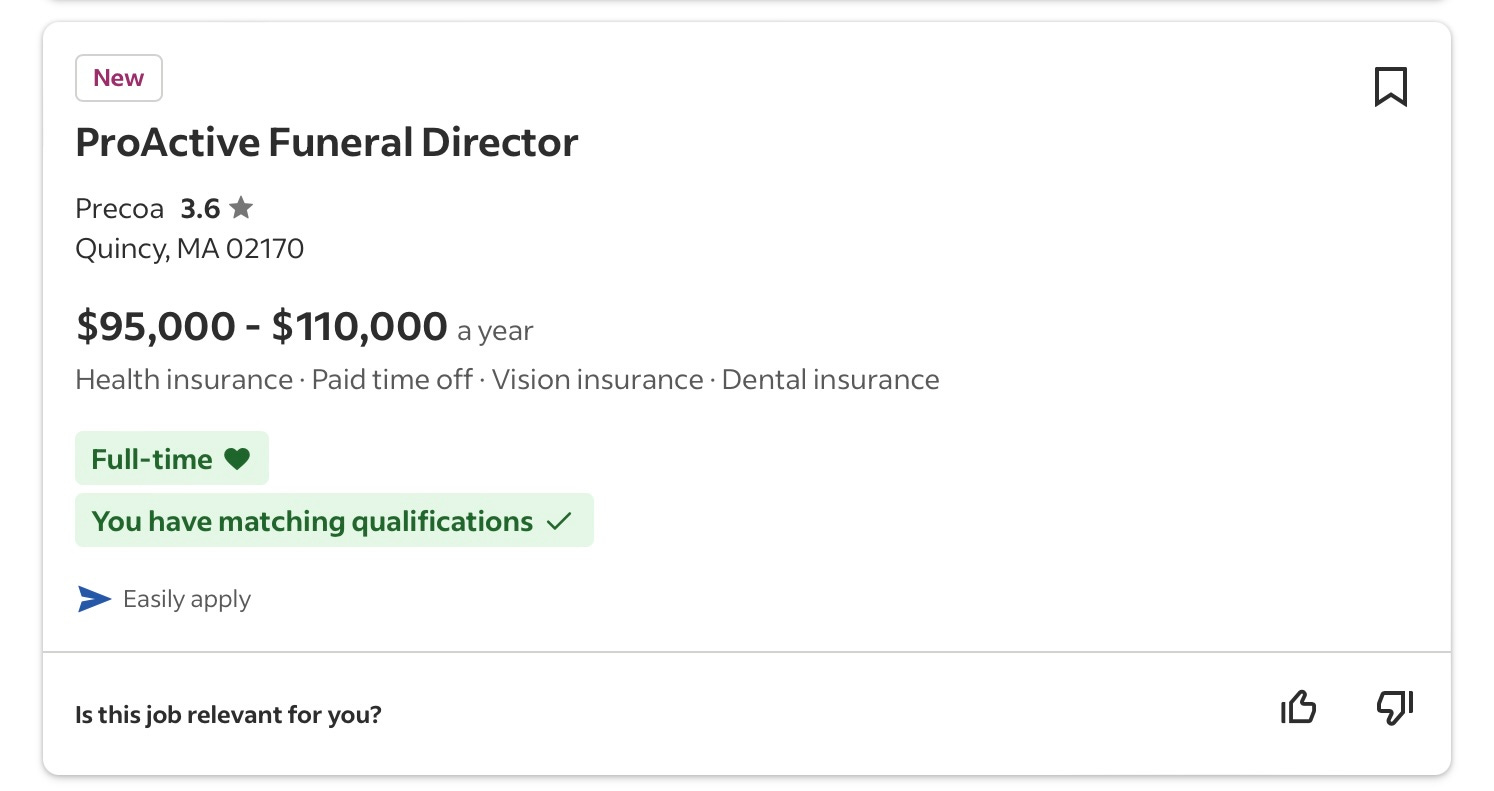
Task: Click the blue Easily apply arrow icon
Action: [x=94, y=599]
